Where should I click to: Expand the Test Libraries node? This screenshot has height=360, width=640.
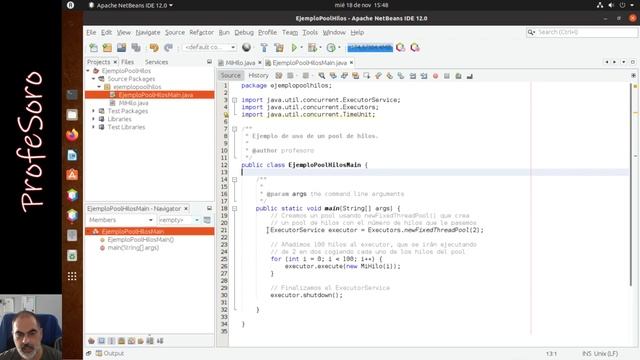(94, 127)
